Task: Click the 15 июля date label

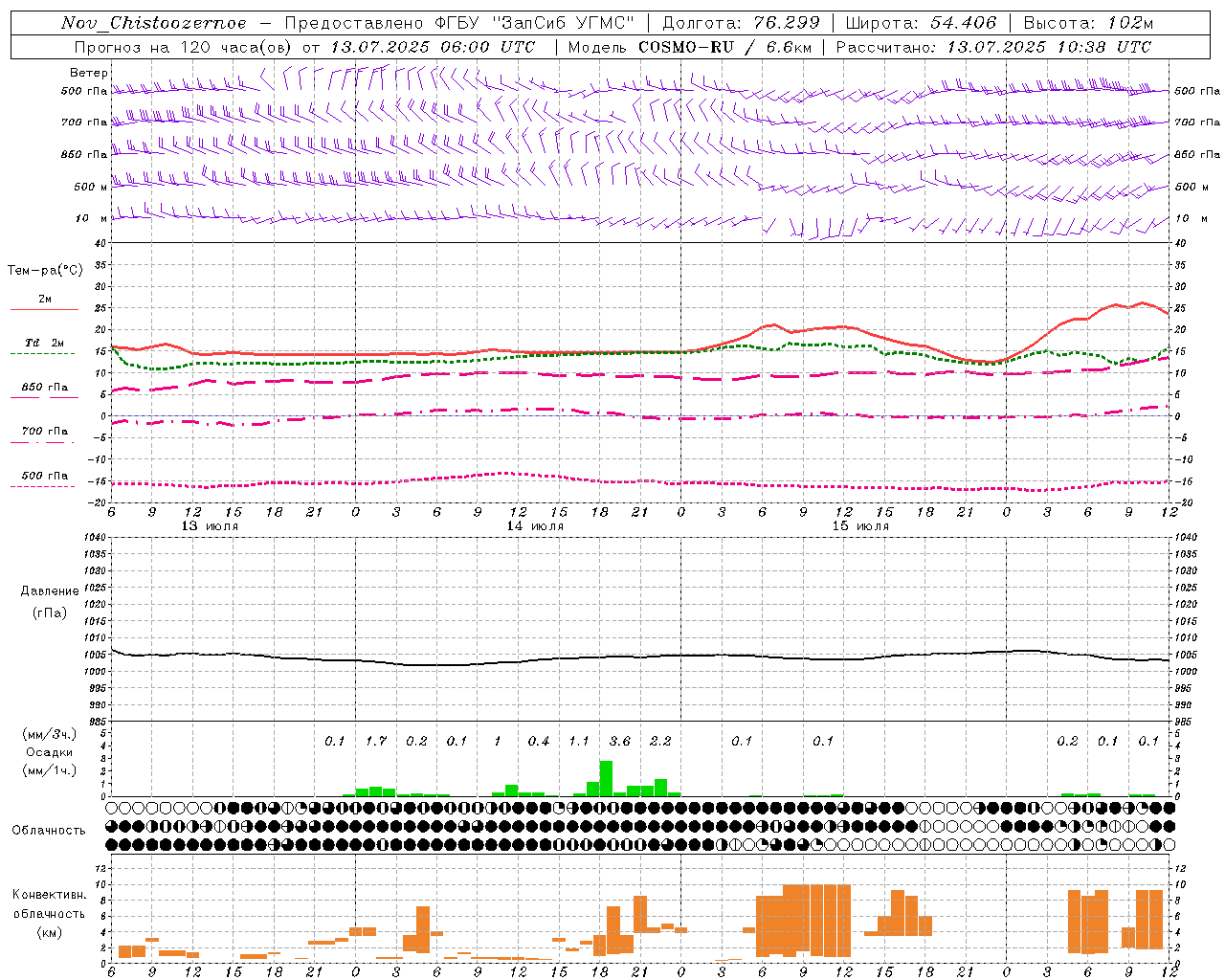Action: click(x=860, y=526)
